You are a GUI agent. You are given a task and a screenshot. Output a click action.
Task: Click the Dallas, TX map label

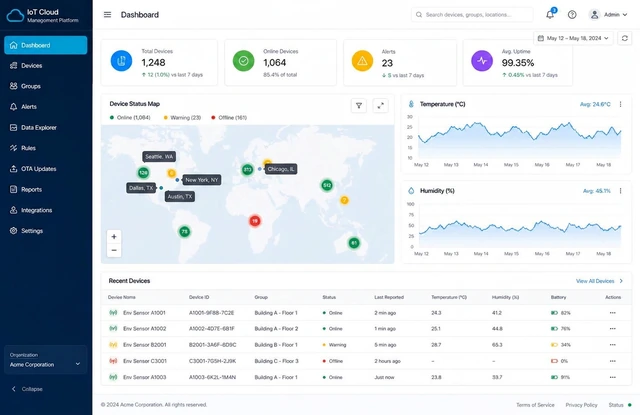(141, 188)
